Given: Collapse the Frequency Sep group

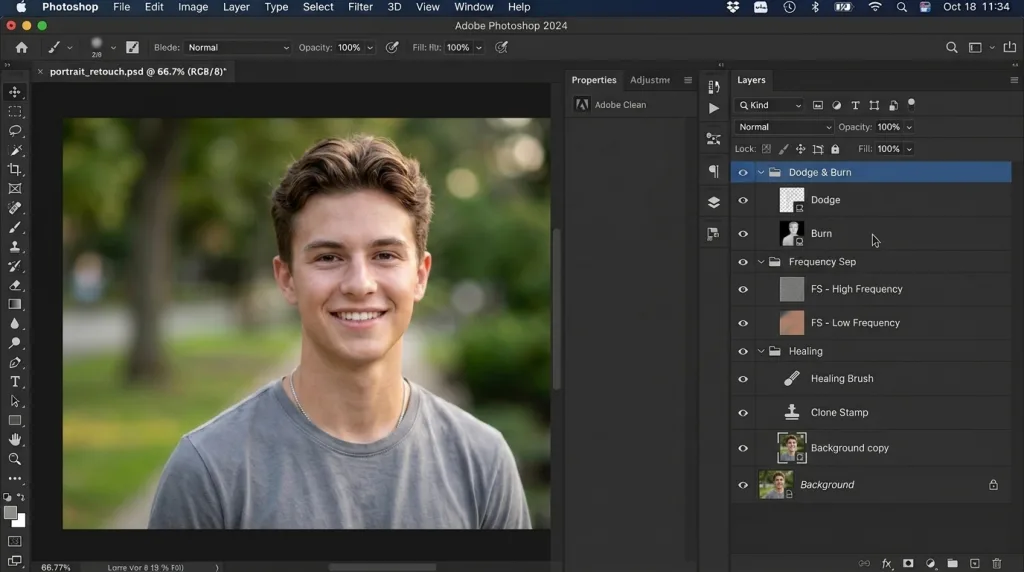Looking at the screenshot, I should pyautogui.click(x=761, y=262).
